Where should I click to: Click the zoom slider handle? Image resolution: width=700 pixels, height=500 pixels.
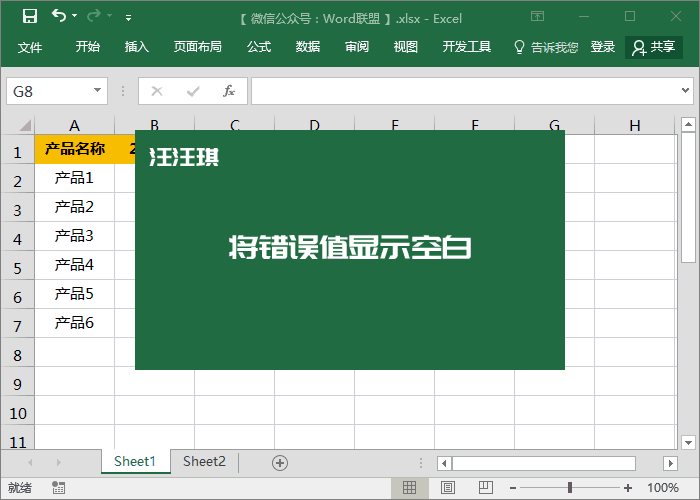click(x=570, y=488)
